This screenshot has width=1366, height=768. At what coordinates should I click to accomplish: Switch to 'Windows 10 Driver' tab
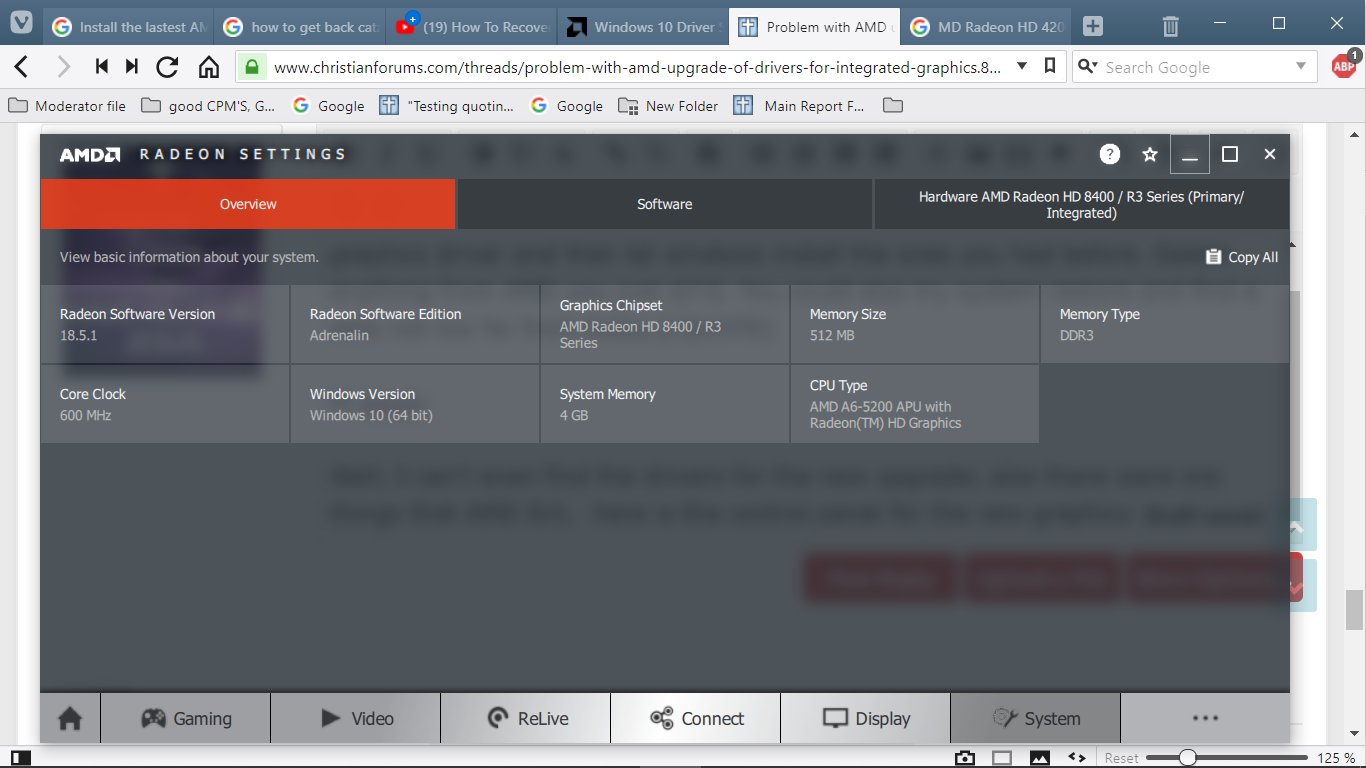tap(643, 27)
